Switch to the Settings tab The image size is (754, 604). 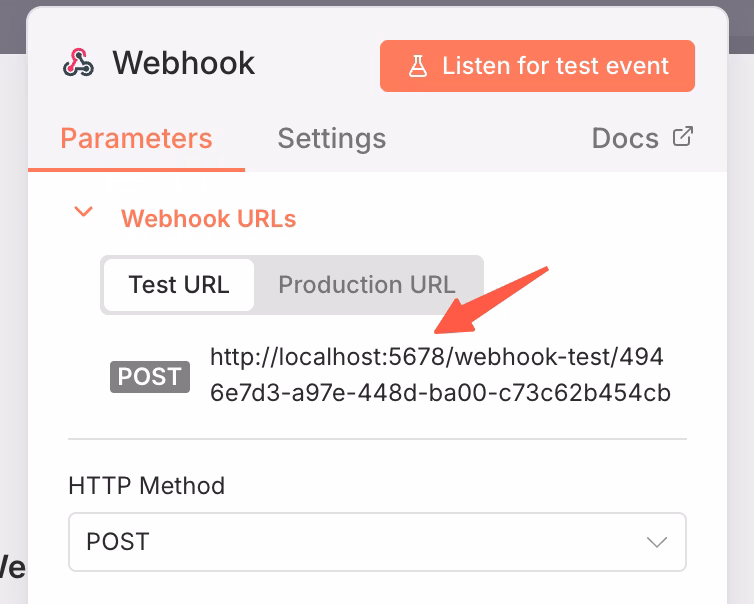[331, 138]
